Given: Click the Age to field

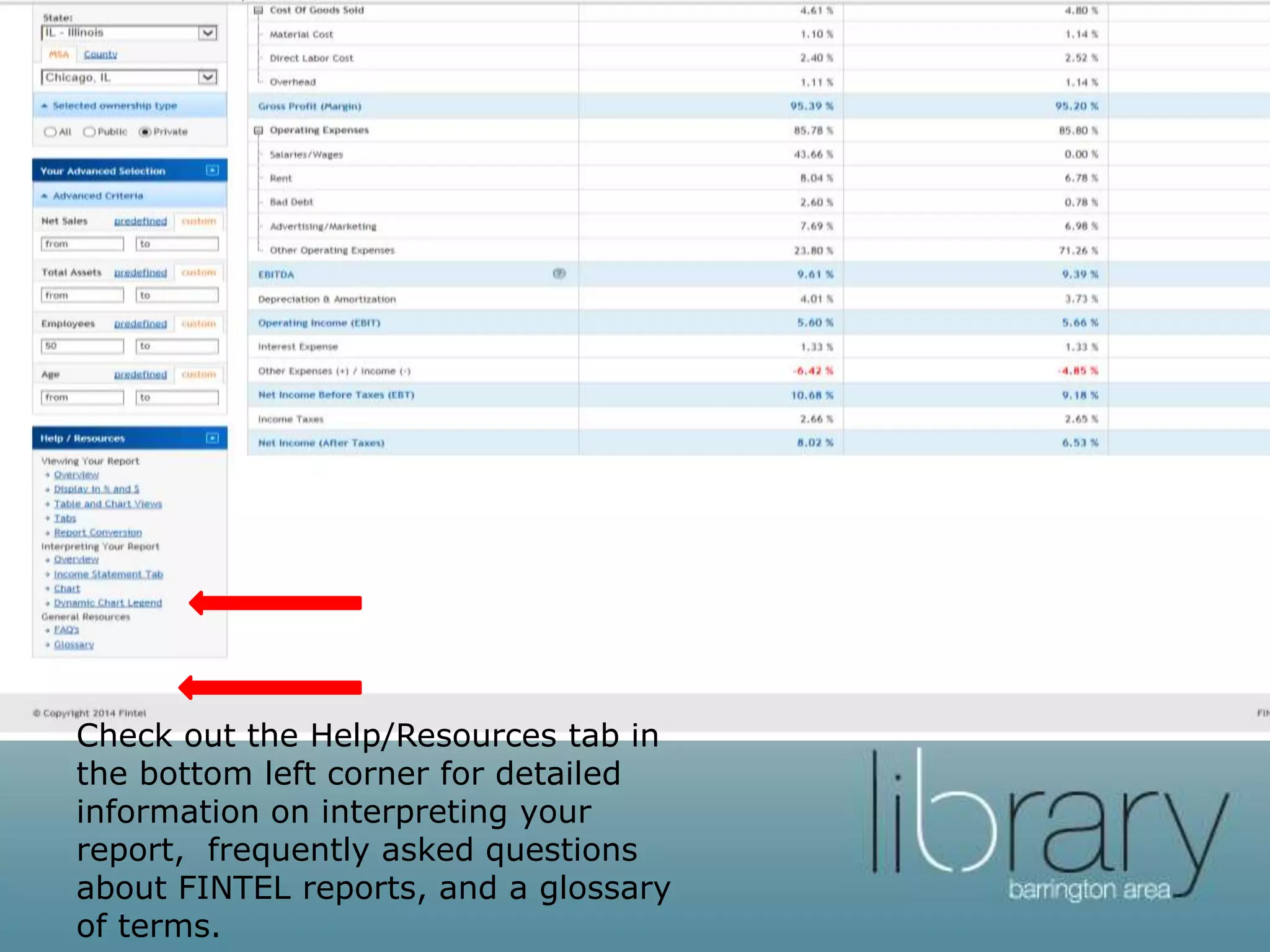Looking at the screenshot, I should [177, 398].
